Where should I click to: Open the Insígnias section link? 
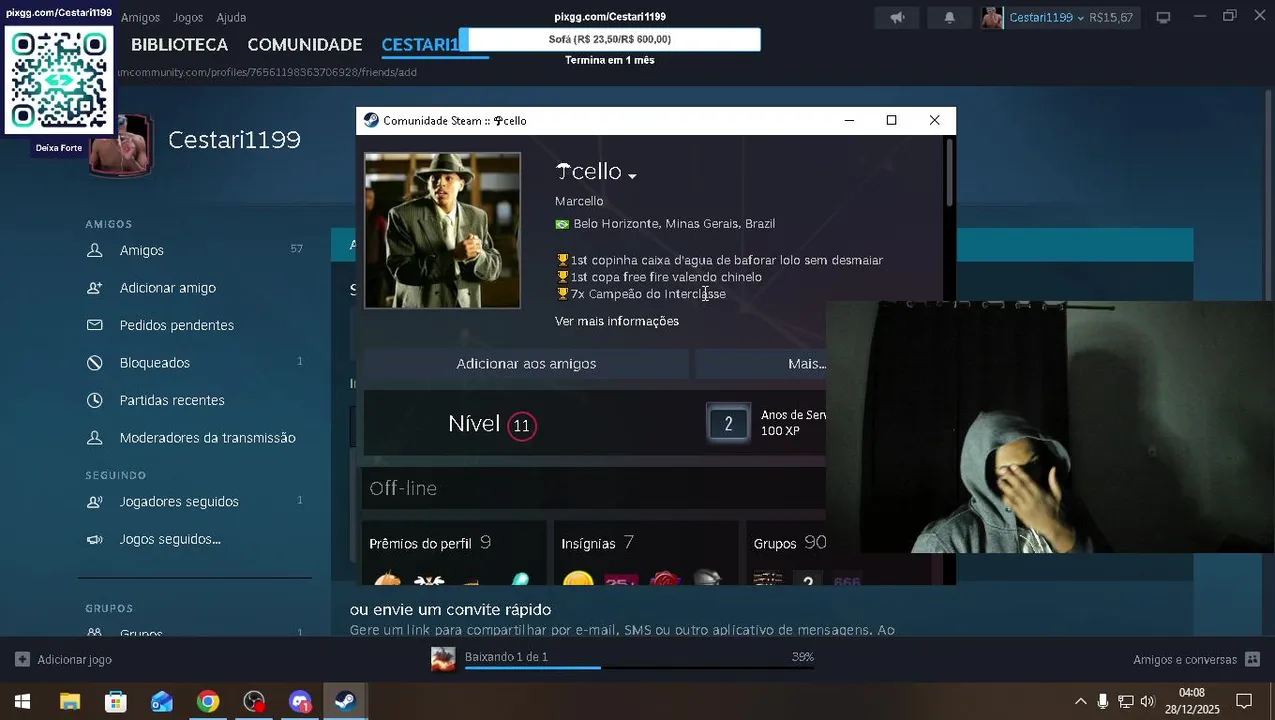[597, 543]
